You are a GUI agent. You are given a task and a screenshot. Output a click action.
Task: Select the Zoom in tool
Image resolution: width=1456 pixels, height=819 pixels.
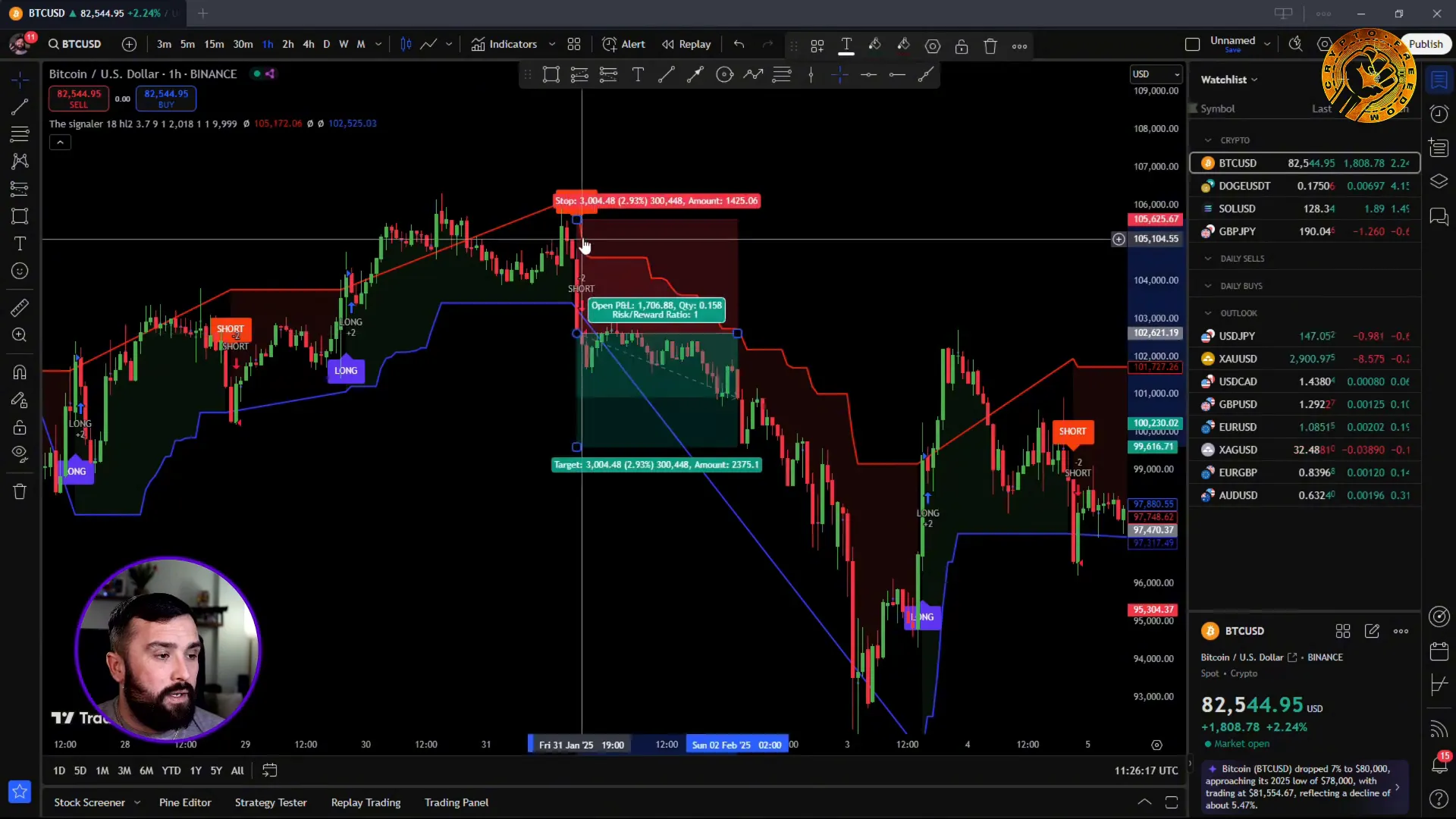click(20, 334)
